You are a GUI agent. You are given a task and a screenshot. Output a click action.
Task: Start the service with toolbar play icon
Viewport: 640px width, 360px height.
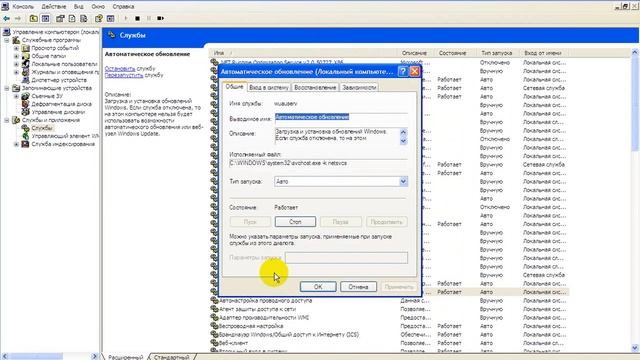point(126,18)
